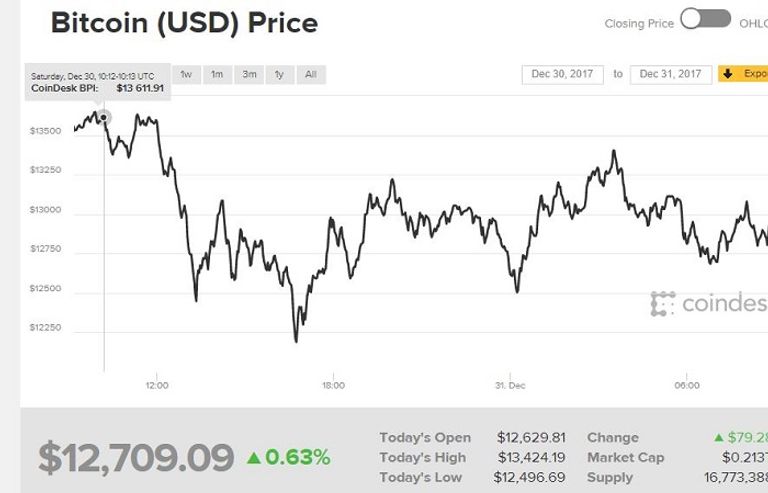Click the 18:00 time axis label
768x493 pixels.
[333, 385]
